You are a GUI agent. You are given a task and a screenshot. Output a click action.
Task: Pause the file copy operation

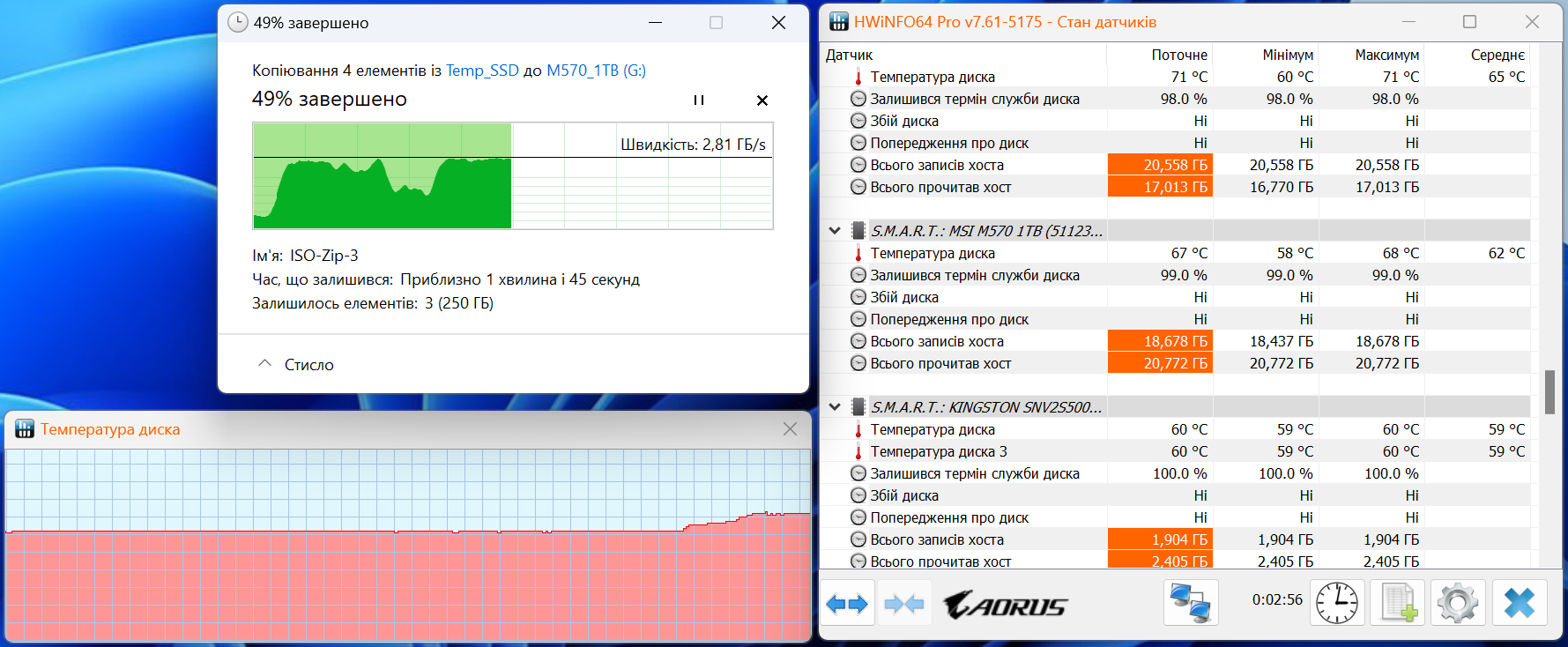699,100
